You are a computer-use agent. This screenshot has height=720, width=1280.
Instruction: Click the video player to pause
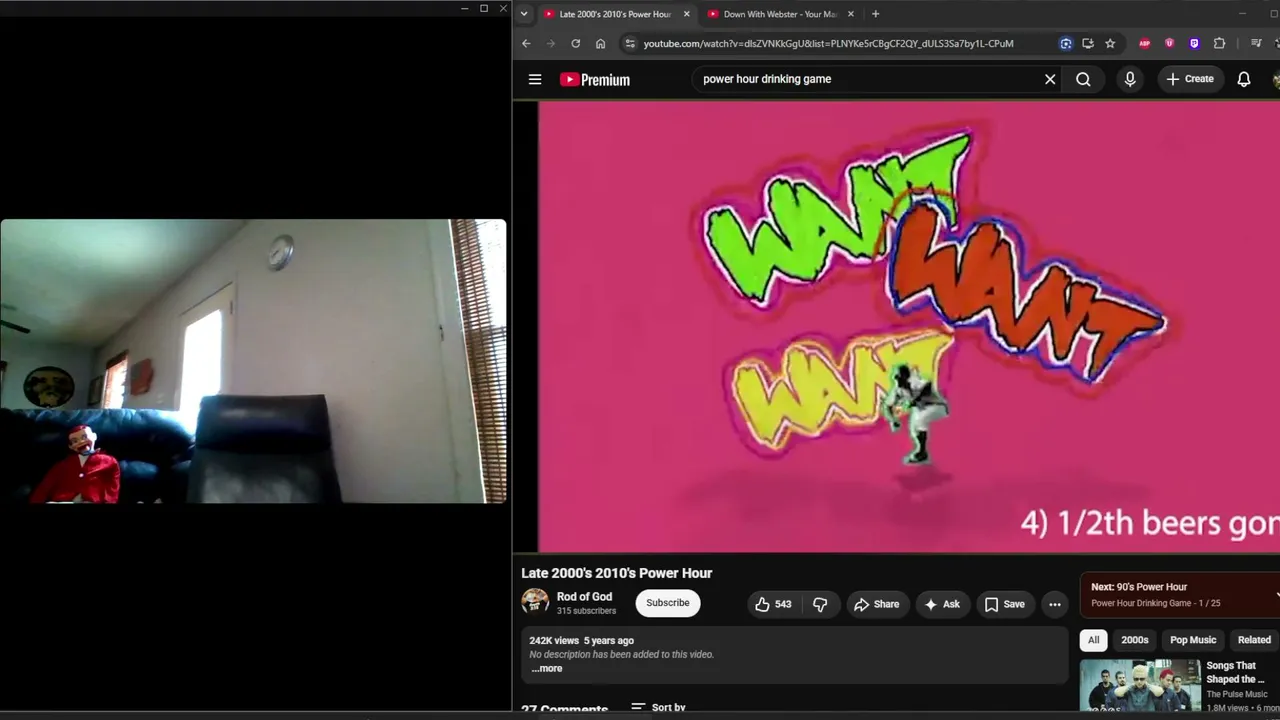pos(909,326)
